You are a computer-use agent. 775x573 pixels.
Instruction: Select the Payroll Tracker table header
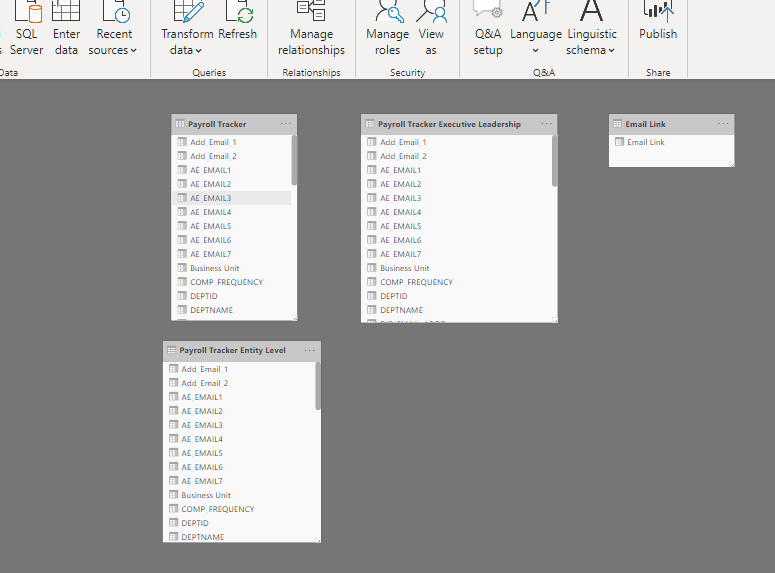(x=234, y=124)
